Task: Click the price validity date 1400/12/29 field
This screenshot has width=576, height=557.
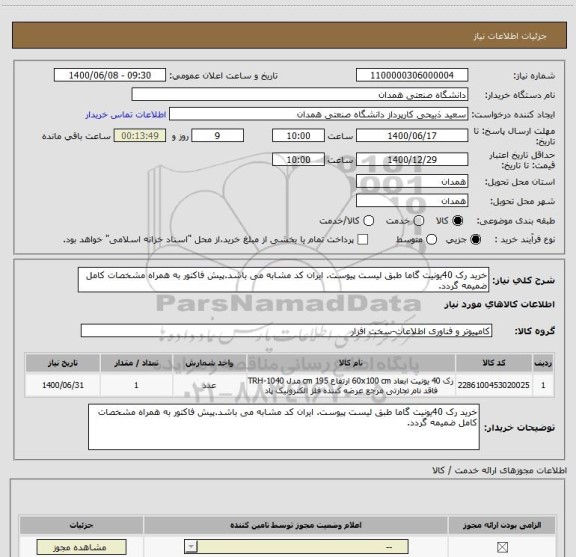Action: 412,159
